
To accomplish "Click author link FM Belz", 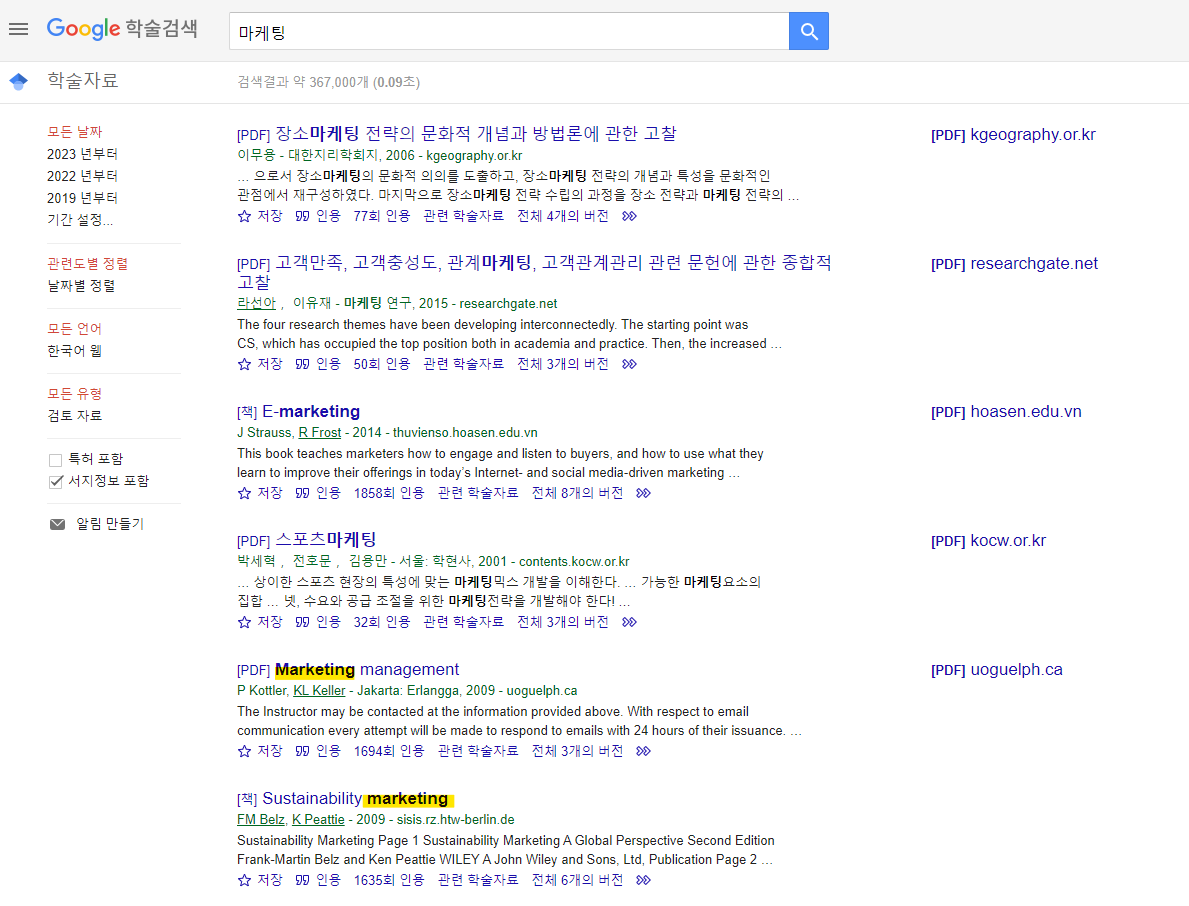I will 261,820.
